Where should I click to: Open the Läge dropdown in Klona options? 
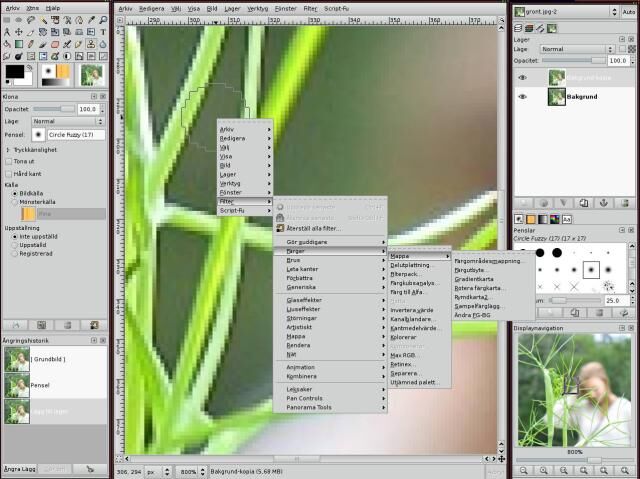pos(65,120)
